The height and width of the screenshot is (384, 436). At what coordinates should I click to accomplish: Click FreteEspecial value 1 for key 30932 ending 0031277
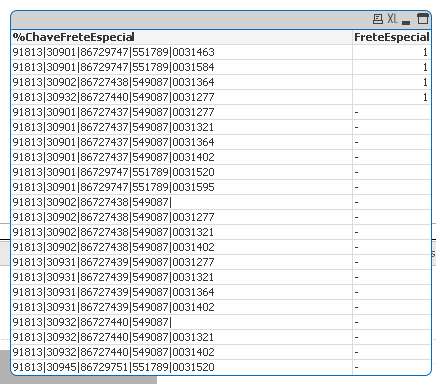click(392, 97)
